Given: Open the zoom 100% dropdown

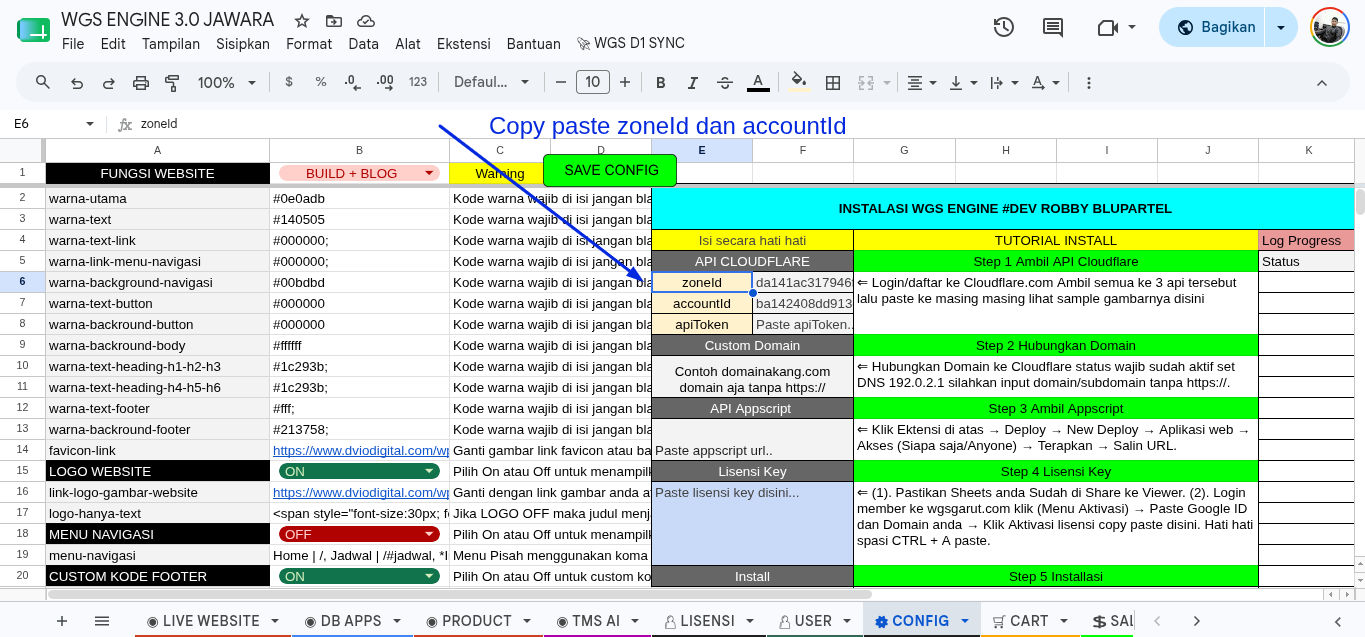Looking at the screenshot, I should click(x=227, y=82).
